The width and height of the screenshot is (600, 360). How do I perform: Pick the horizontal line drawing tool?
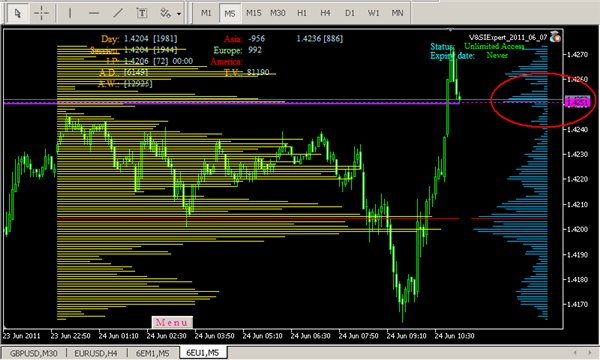point(94,13)
